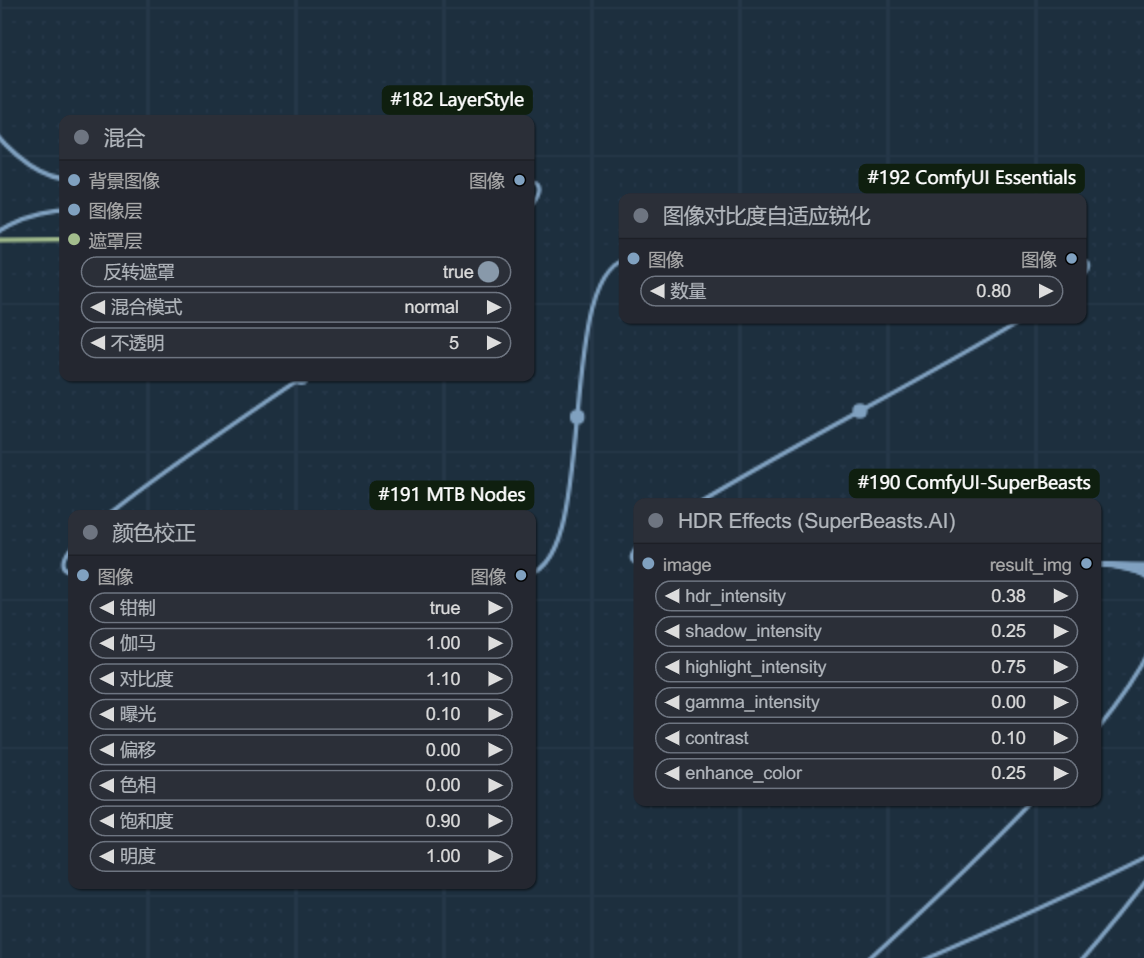Viewport: 1144px width, 958px height.
Task: Decrease 偏移 with left arrow
Action: pyautogui.click(x=107, y=749)
